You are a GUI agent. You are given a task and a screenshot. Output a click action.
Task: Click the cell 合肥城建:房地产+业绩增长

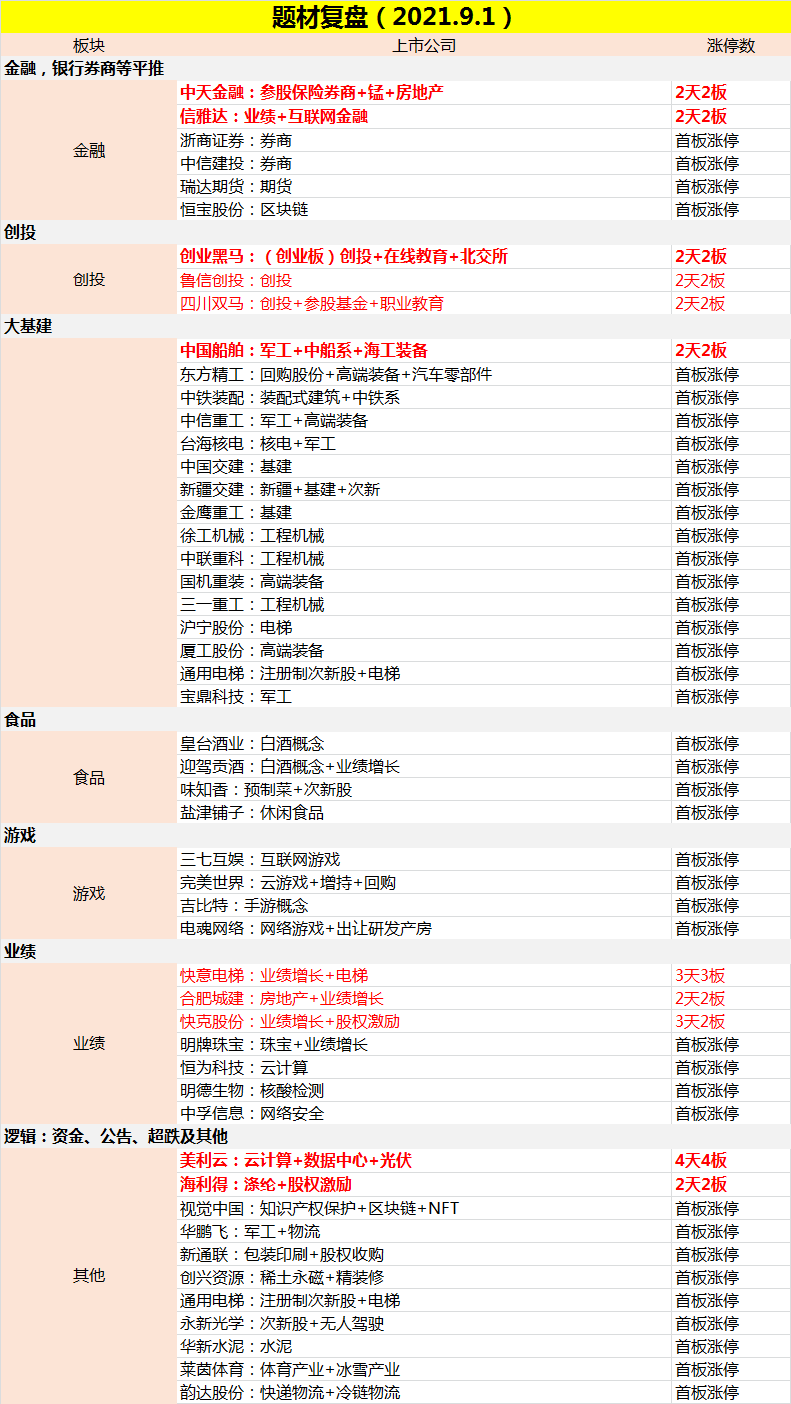pyautogui.click(x=424, y=998)
